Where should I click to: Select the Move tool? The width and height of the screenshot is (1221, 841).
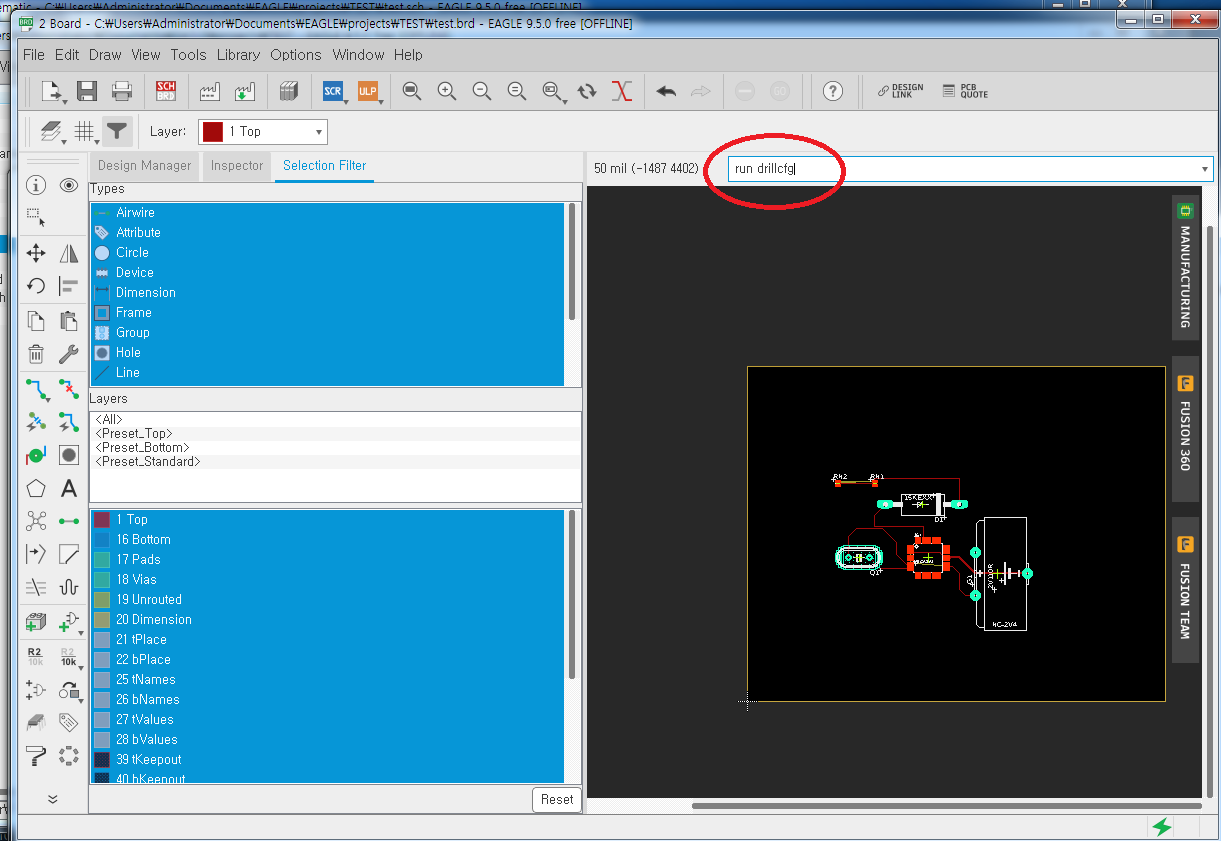36,253
